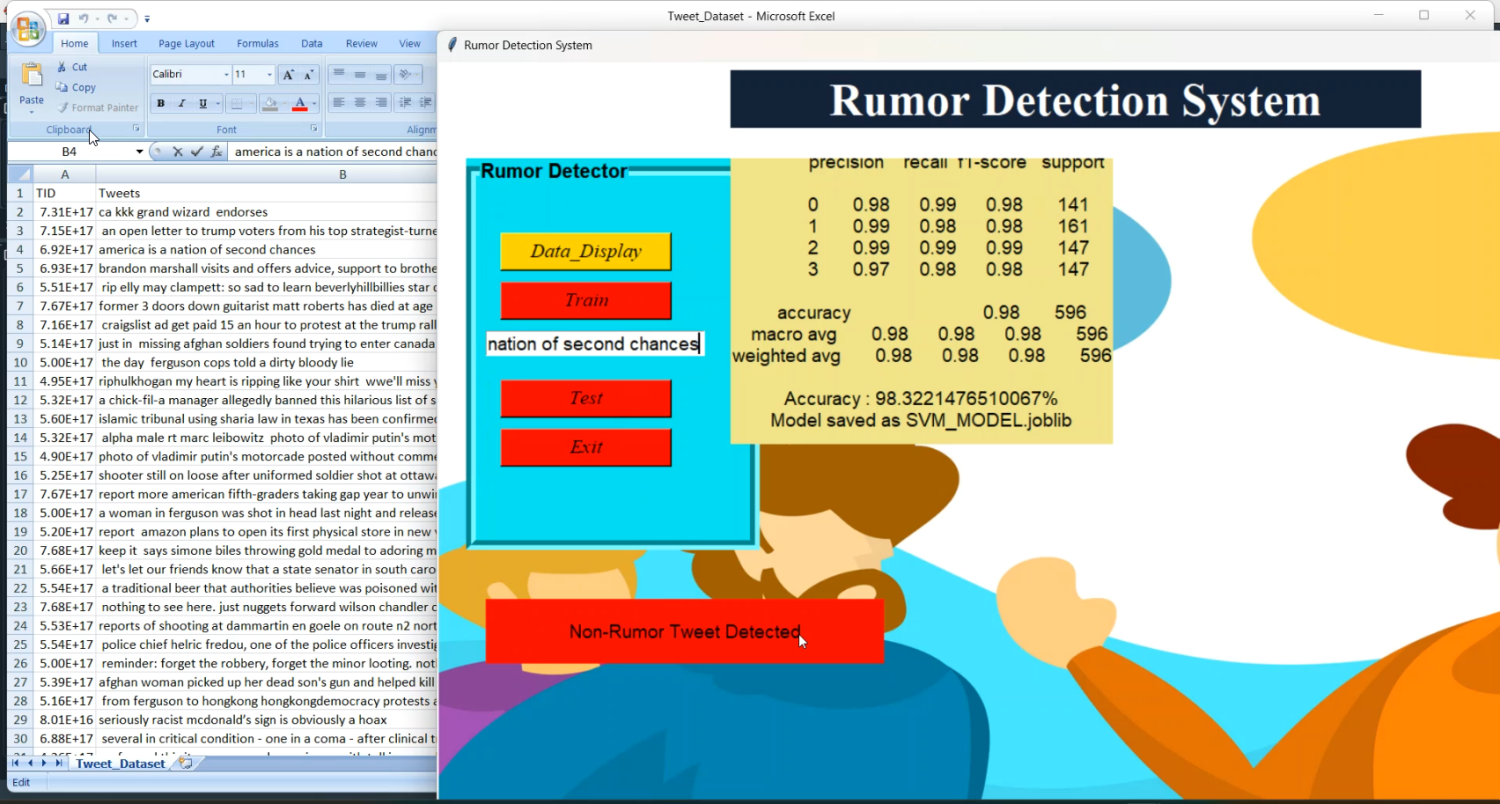Screen dimensions: 1500x804
Task: Toggle bold formatting
Action: coord(160,104)
